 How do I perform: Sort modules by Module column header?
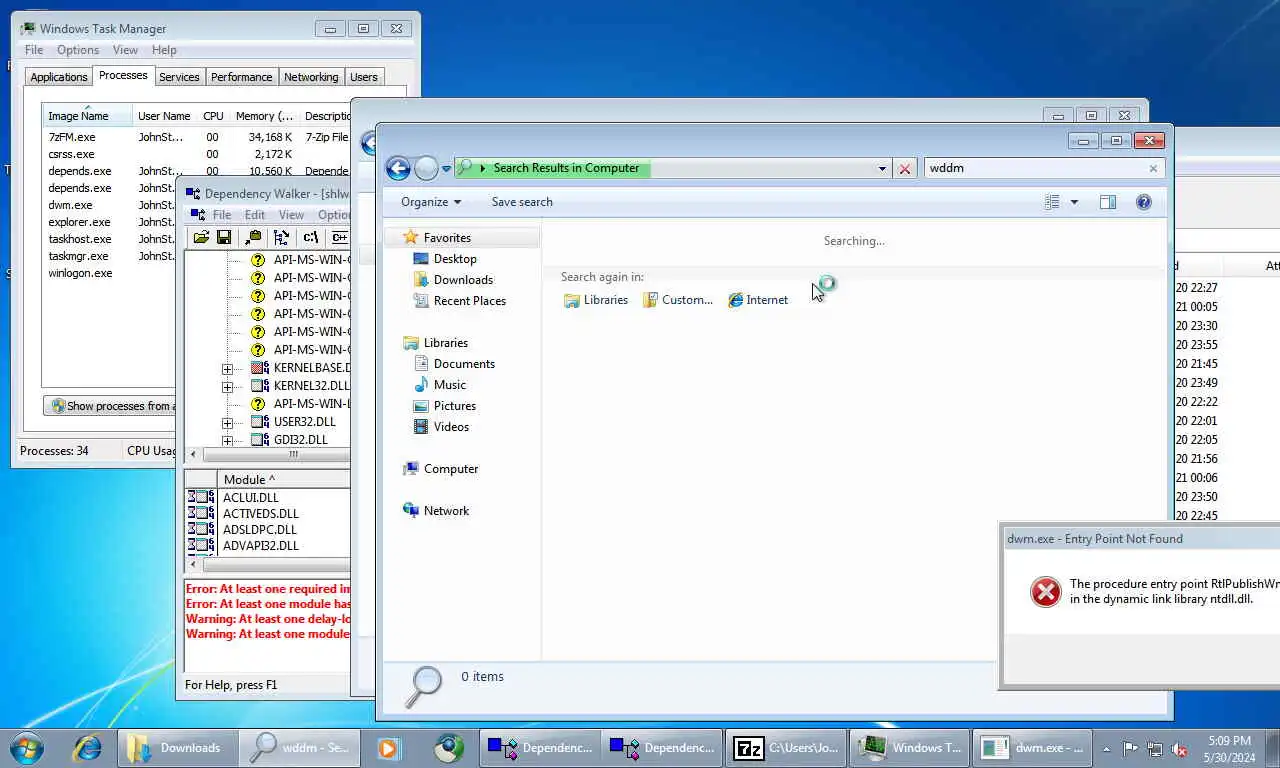284,479
